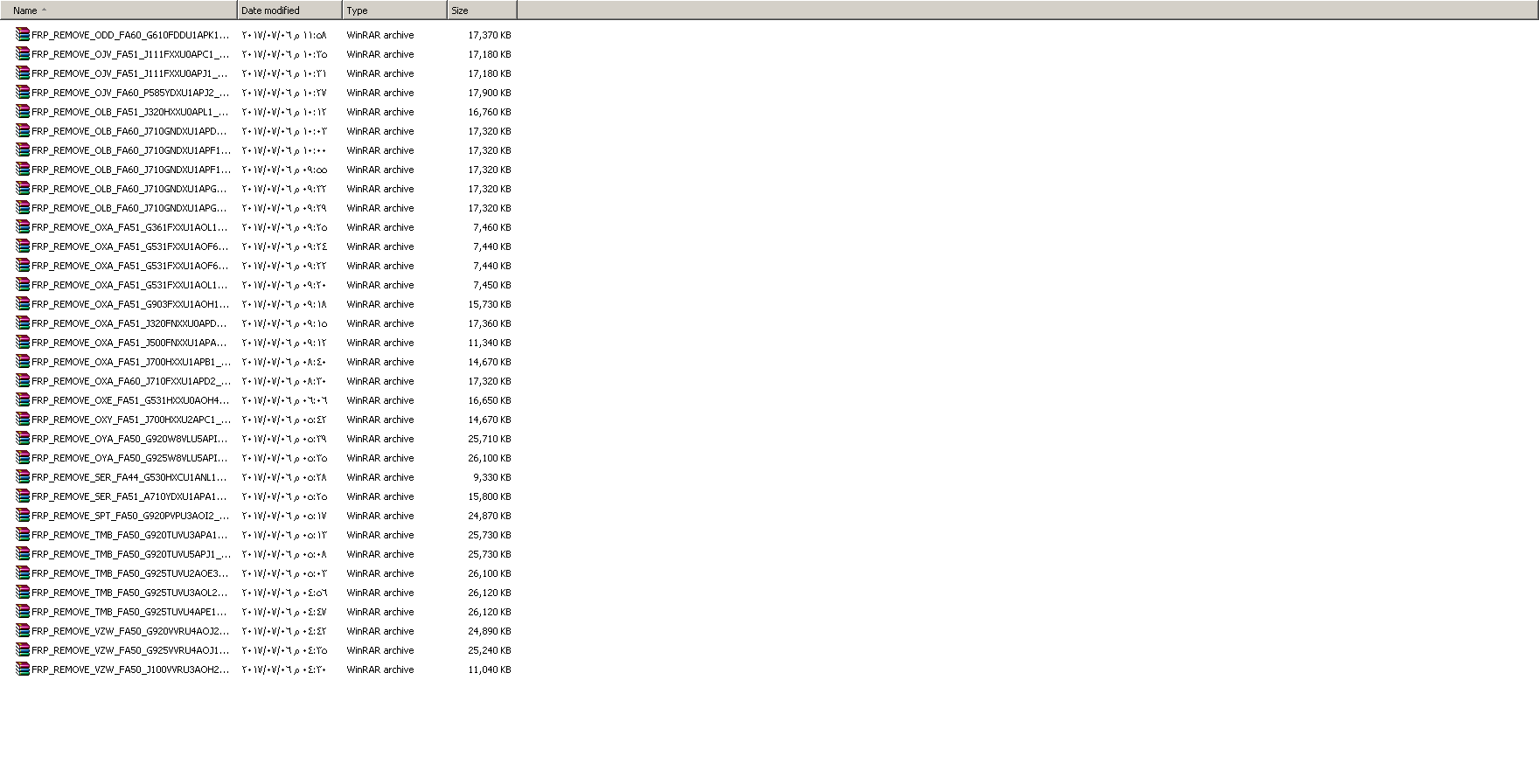Select archive icon for SER_FA44_G530HXCU1ANL1

[x=23, y=477]
